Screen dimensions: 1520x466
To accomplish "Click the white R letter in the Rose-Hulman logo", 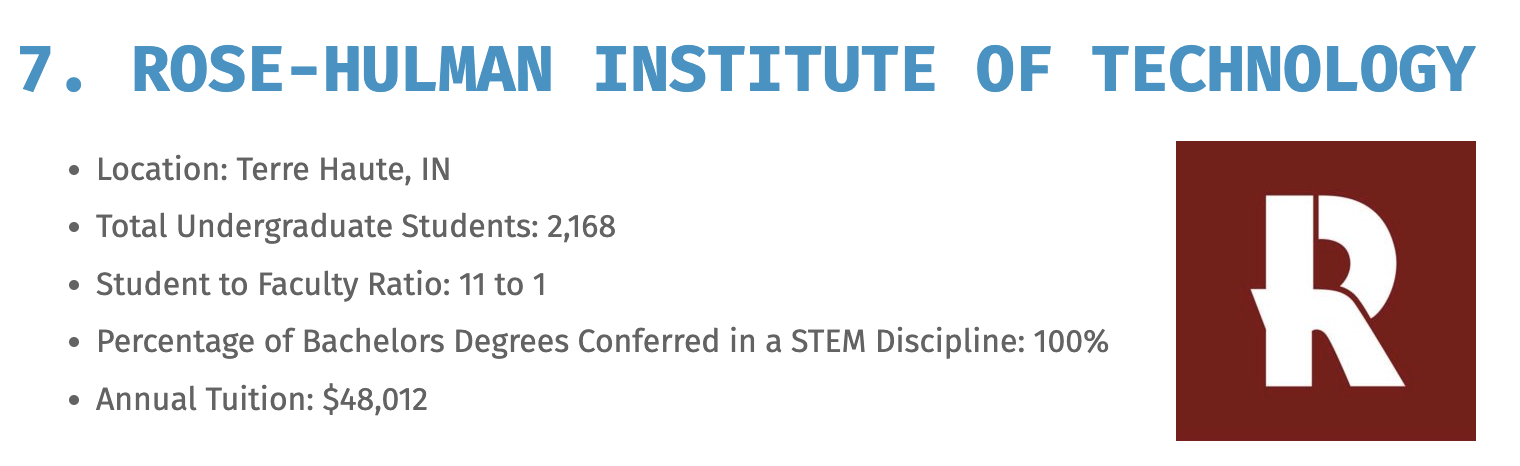I will tap(1327, 291).
